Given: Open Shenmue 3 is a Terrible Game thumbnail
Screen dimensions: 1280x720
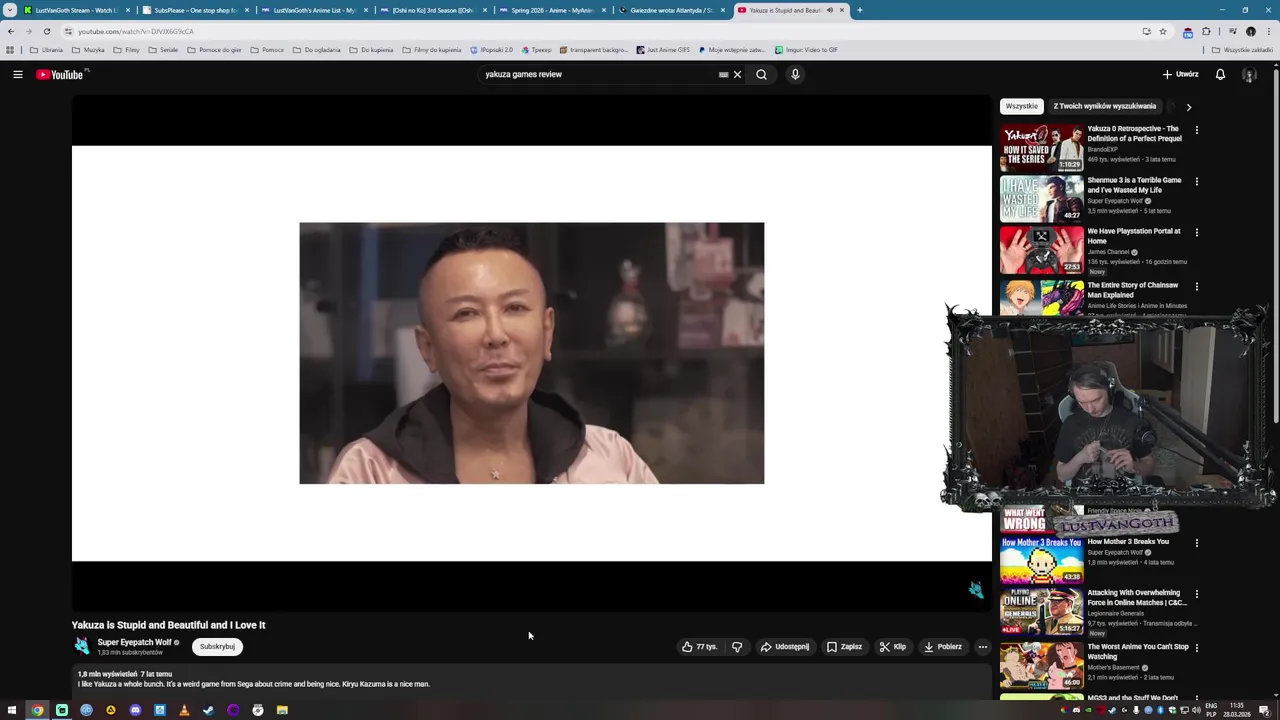Looking at the screenshot, I should (1041, 198).
